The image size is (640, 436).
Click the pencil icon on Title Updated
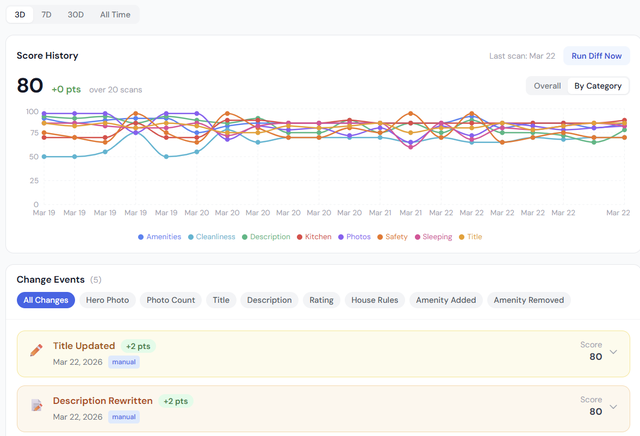pyautogui.click(x=36, y=350)
